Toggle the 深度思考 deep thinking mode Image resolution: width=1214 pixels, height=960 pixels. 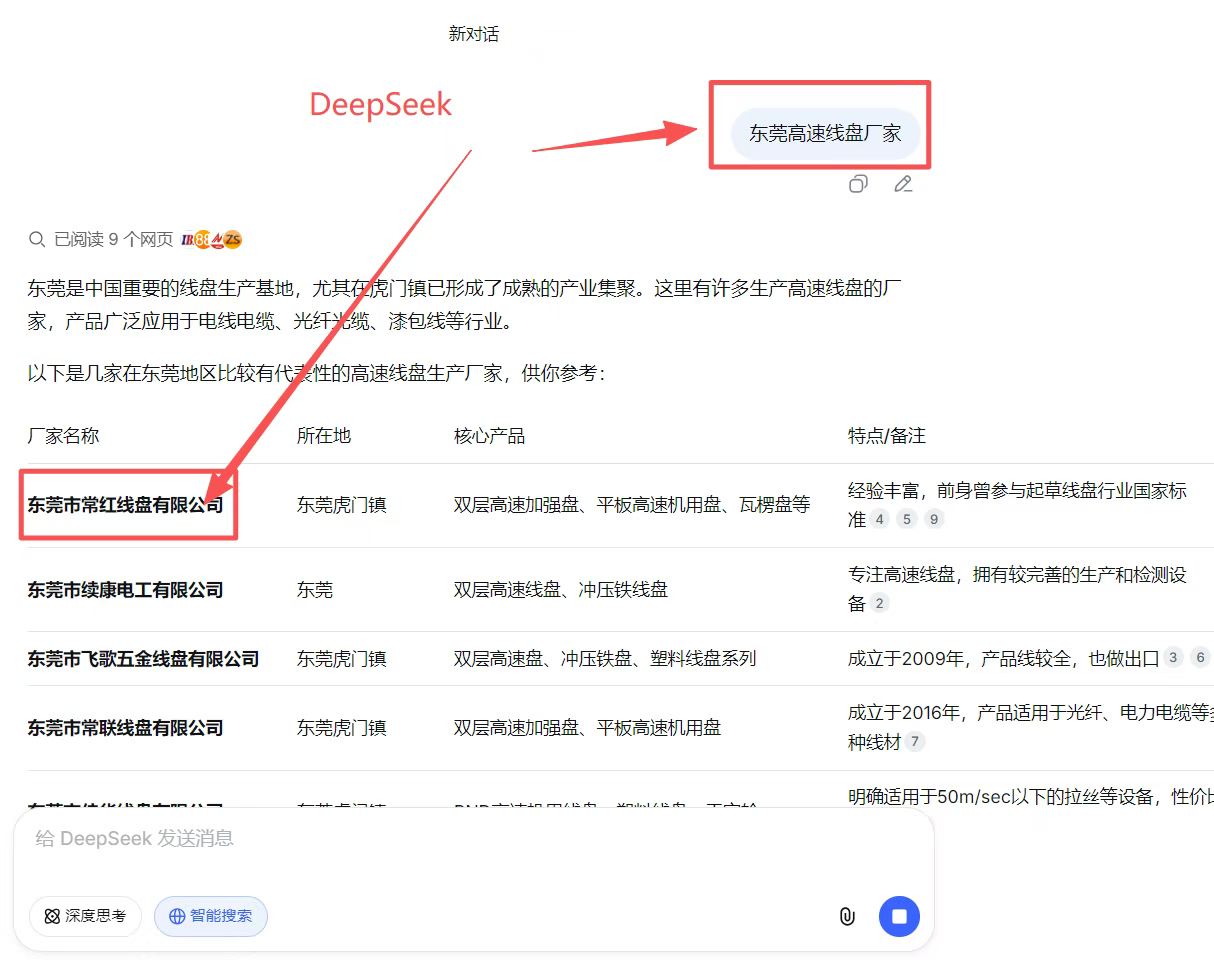coord(85,916)
